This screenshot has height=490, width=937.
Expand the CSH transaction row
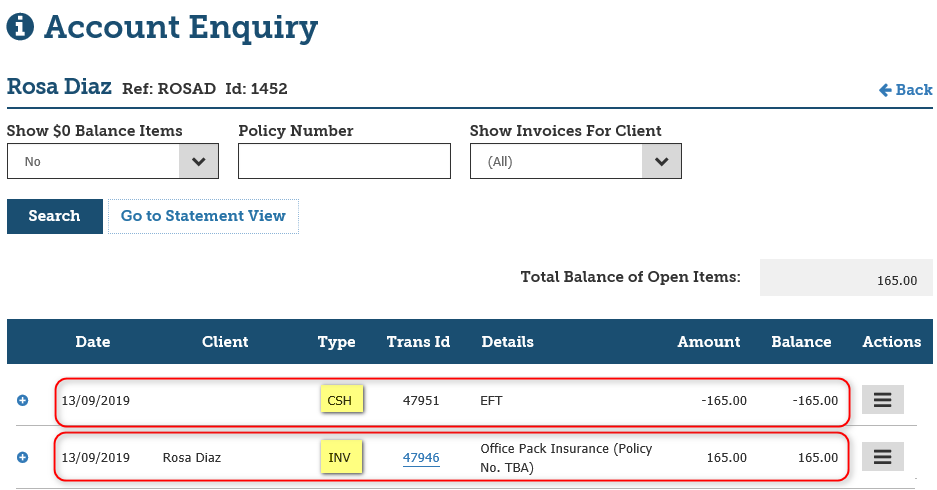[x=23, y=400]
